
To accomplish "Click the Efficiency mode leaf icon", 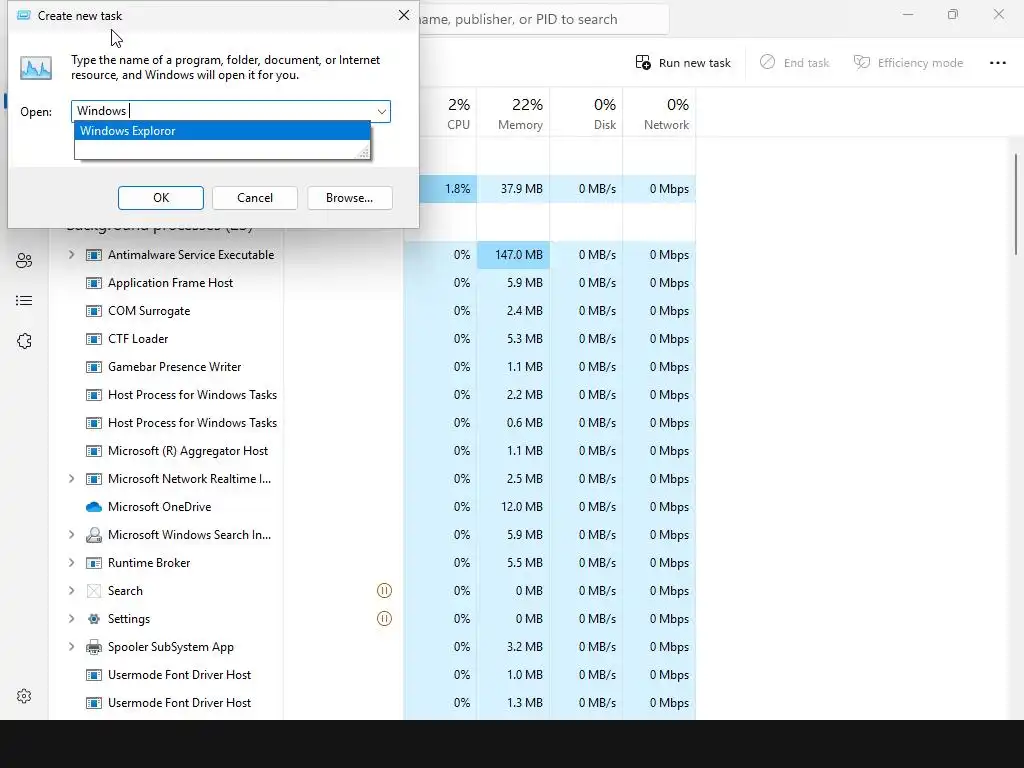I will 862,62.
